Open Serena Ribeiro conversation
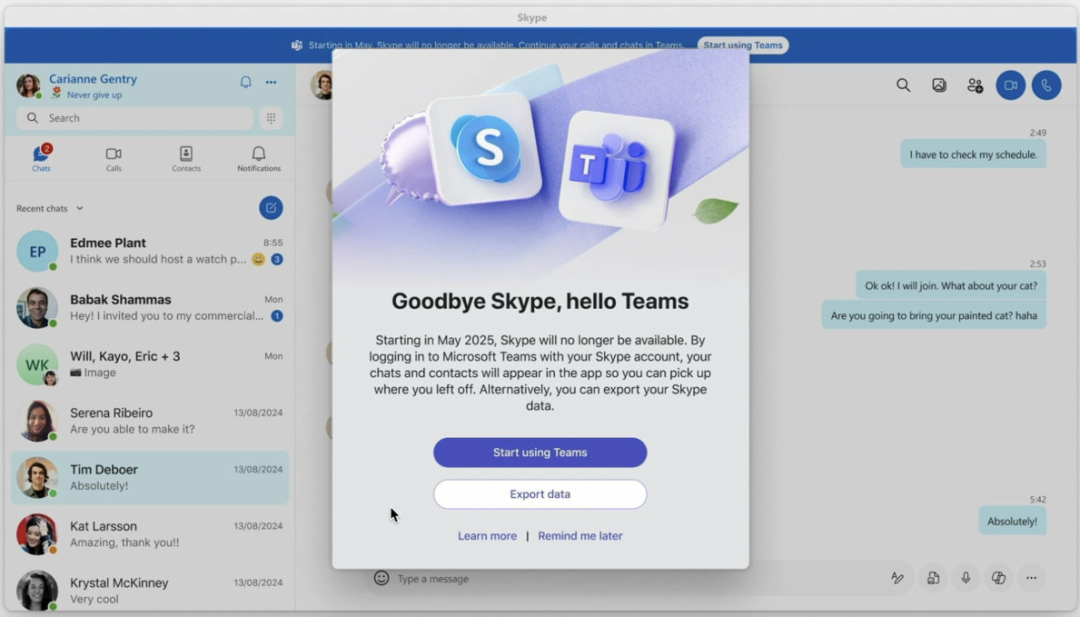This screenshot has height=617, width=1080. pos(149,421)
